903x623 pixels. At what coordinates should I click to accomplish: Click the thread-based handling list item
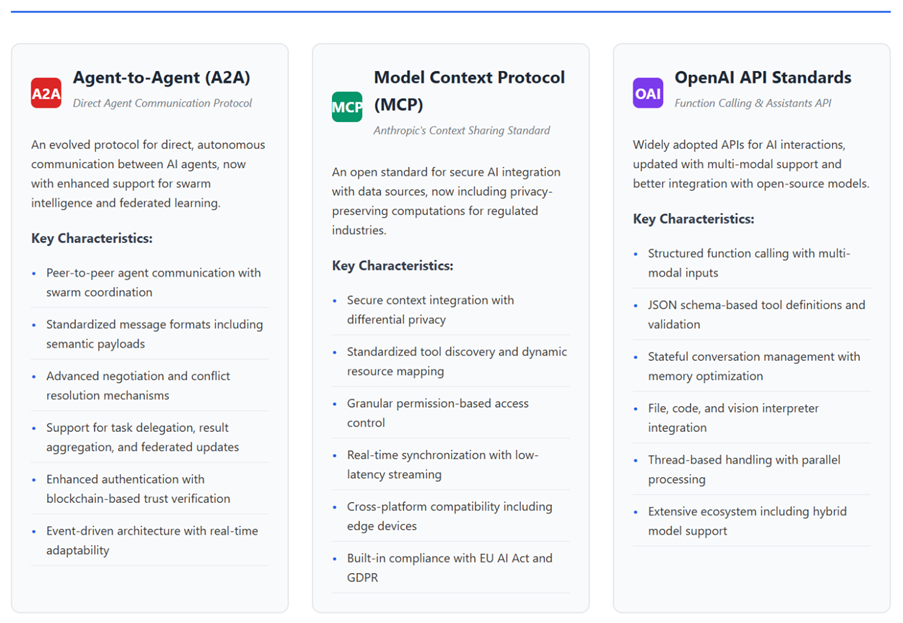744,469
